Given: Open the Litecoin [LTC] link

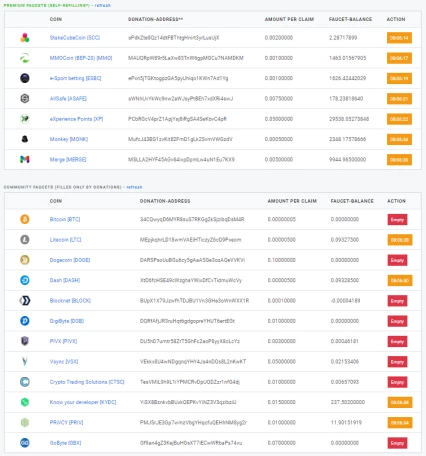Looking at the screenshot, I should click(65, 240).
